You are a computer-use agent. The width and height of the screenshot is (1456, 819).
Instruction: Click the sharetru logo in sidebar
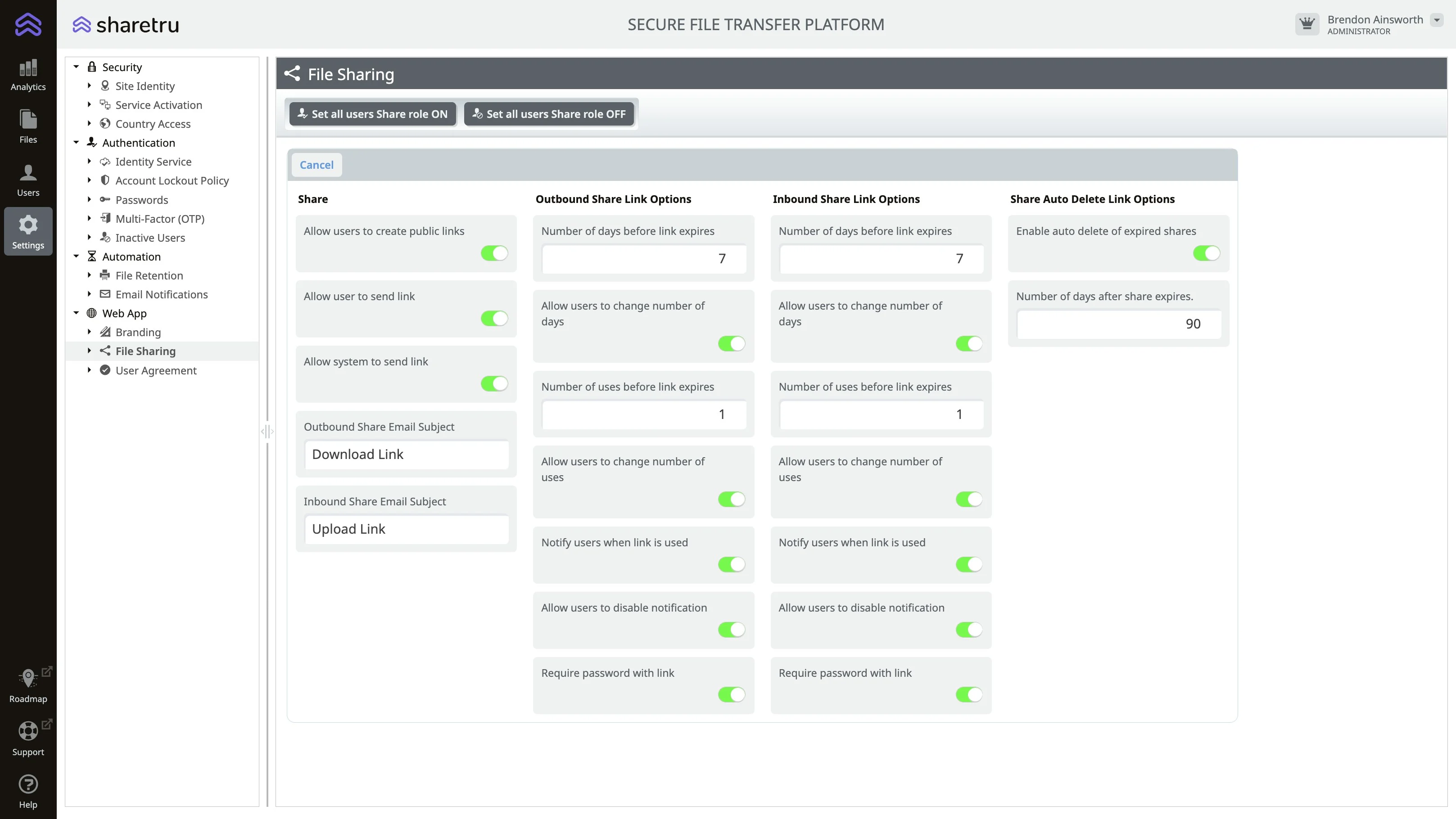click(28, 24)
